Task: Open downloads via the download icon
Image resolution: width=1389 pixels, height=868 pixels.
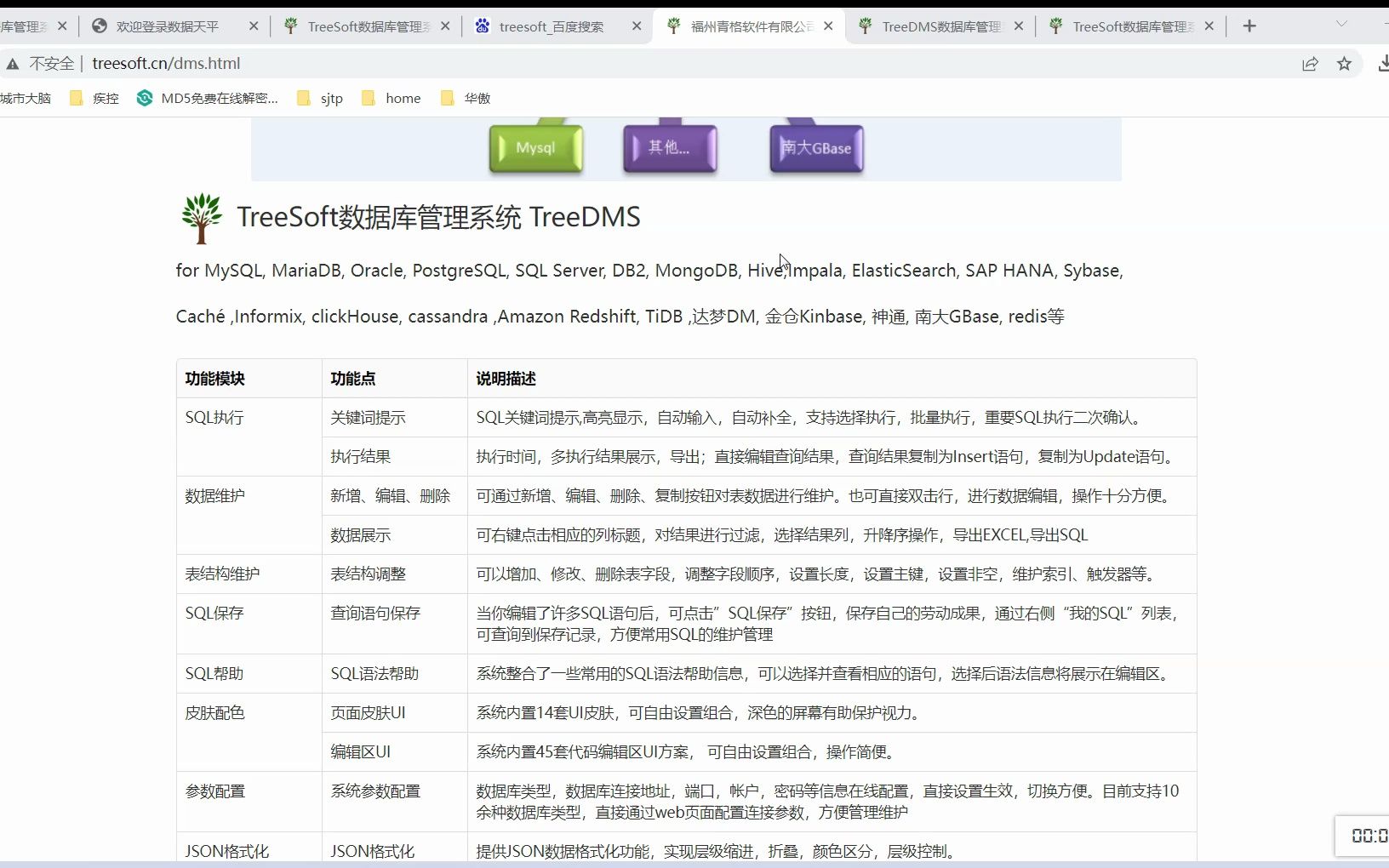Action: pos(1383,64)
